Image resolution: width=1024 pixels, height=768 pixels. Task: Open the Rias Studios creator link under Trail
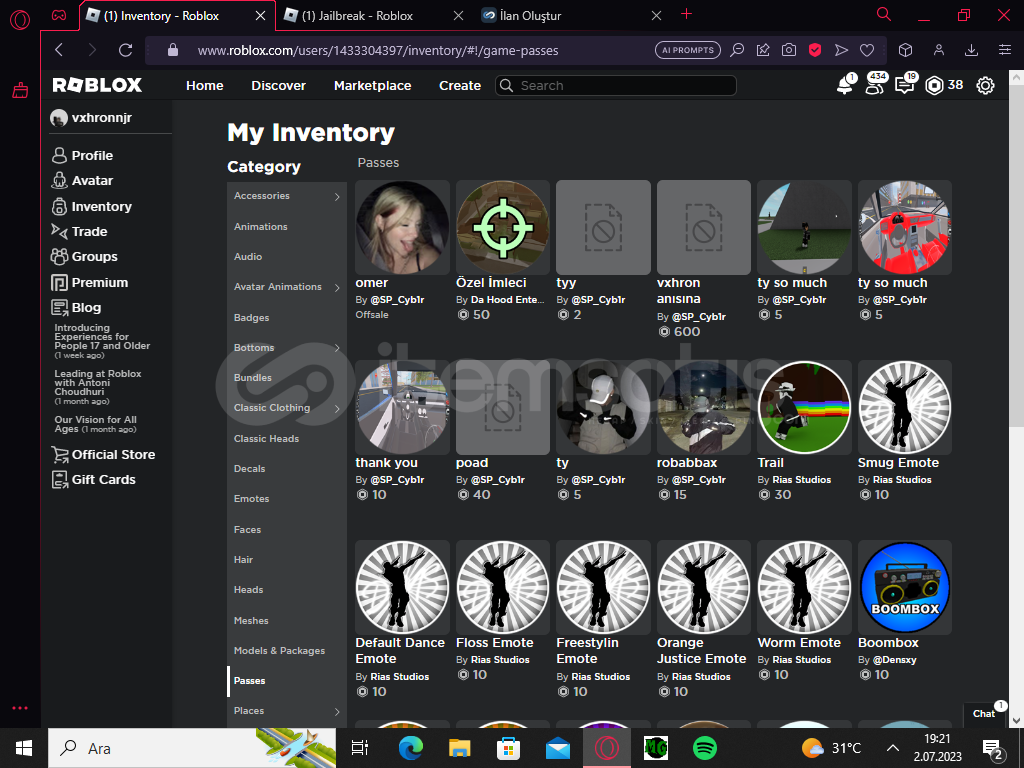(801, 479)
